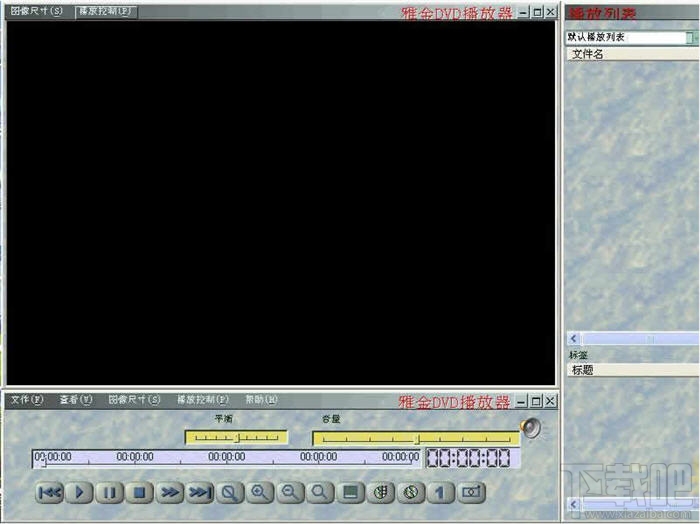Click the plain magnifier icon
The image size is (700, 524).
[320, 492]
